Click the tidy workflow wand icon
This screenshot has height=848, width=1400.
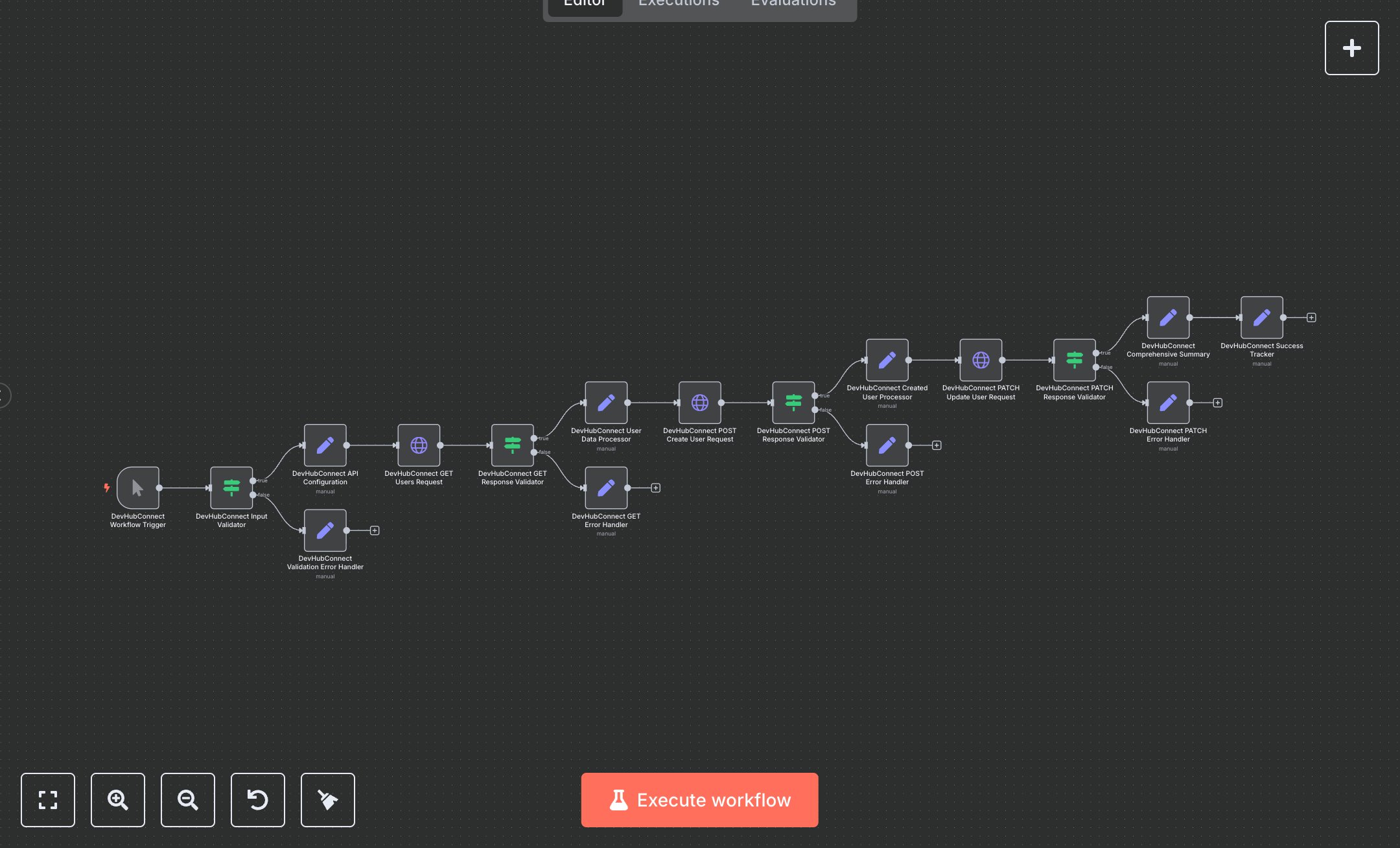pyautogui.click(x=327, y=800)
